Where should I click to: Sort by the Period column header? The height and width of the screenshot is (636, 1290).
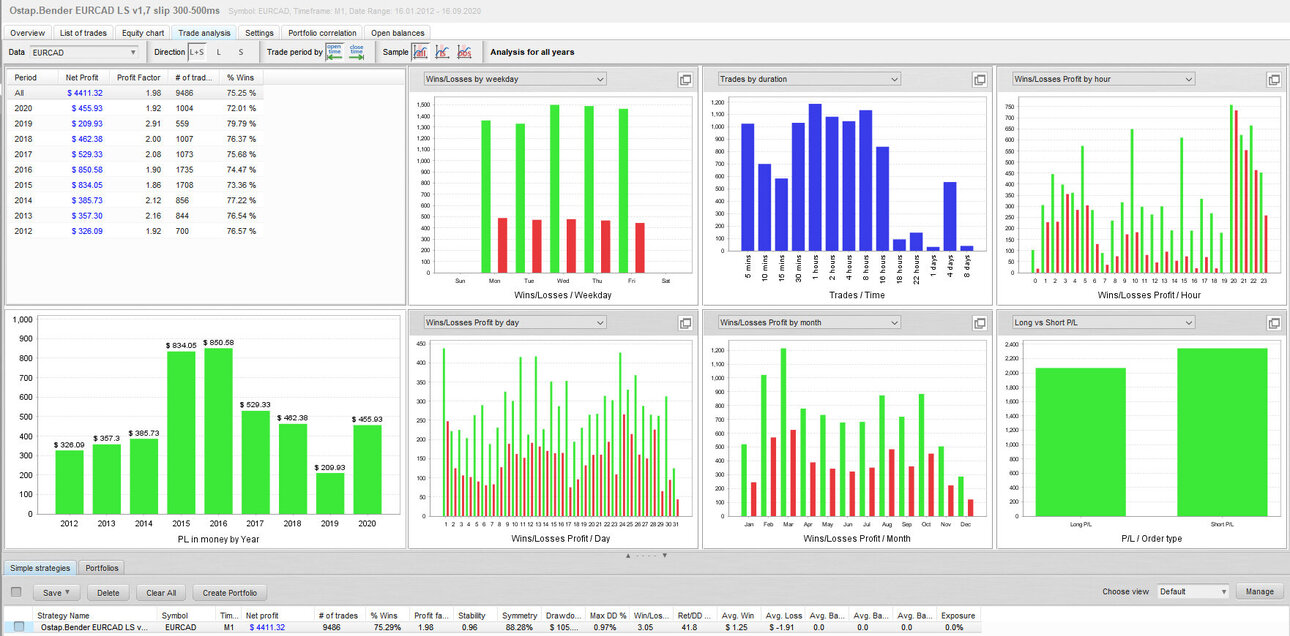click(31, 77)
